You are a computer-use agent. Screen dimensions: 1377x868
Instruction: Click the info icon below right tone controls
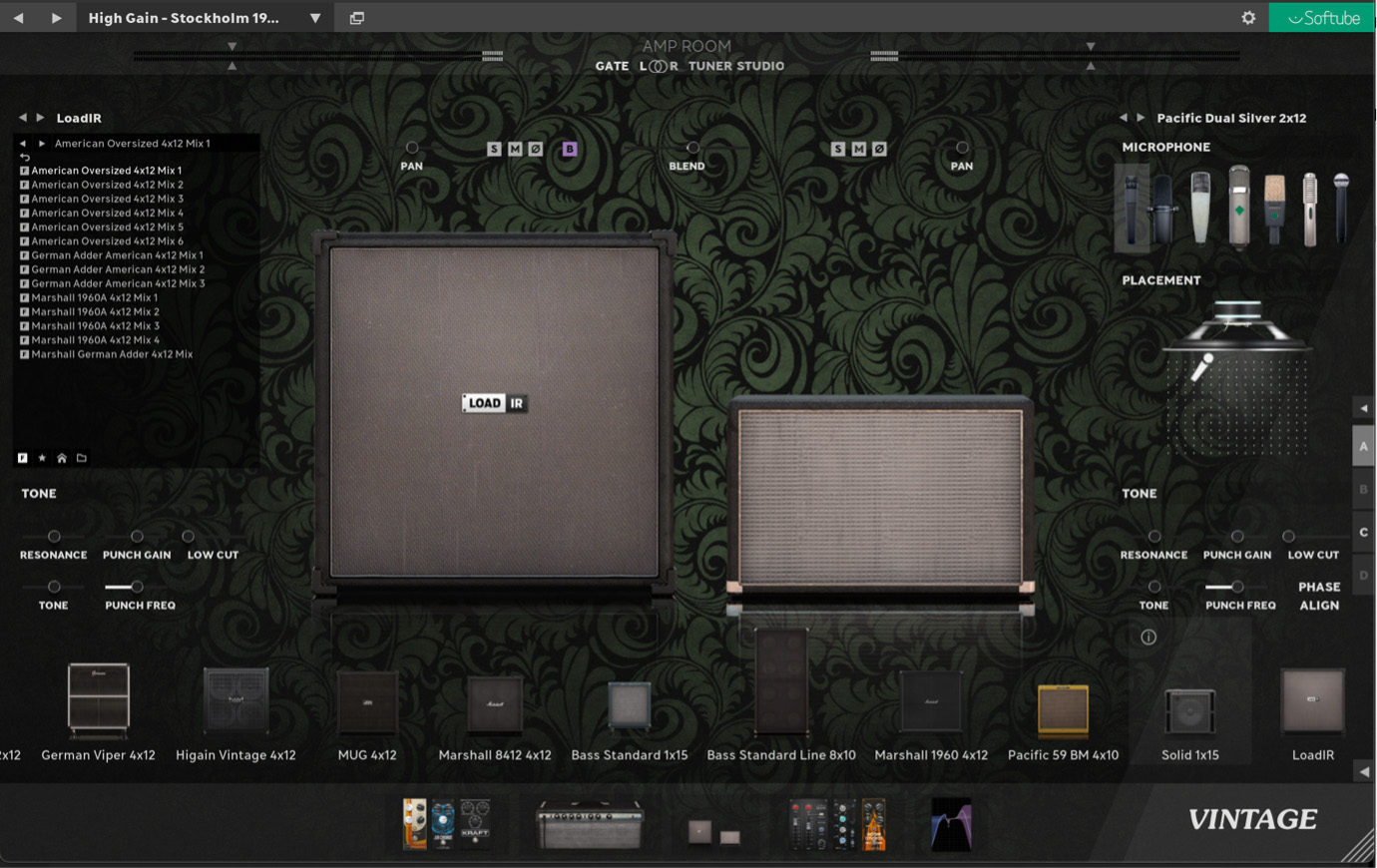pyautogui.click(x=1148, y=638)
